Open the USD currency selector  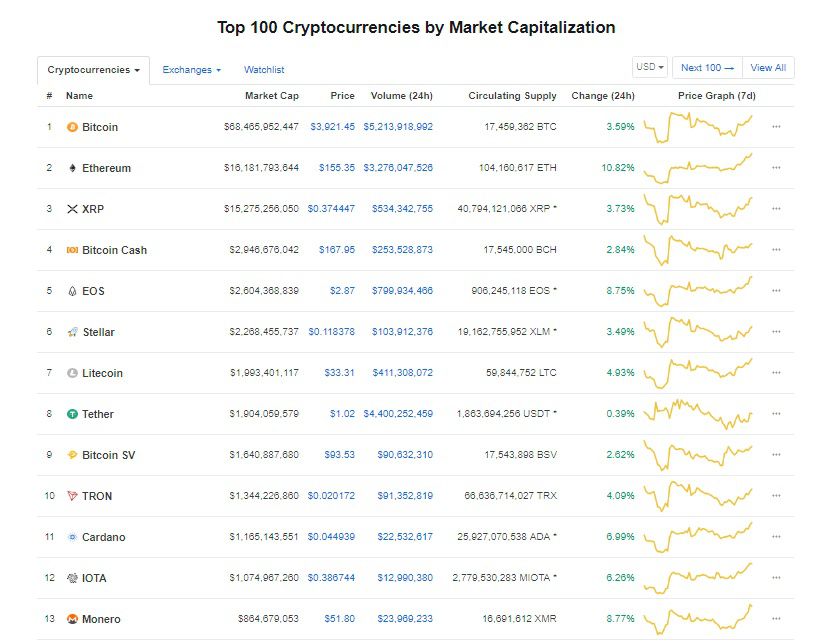tap(650, 67)
